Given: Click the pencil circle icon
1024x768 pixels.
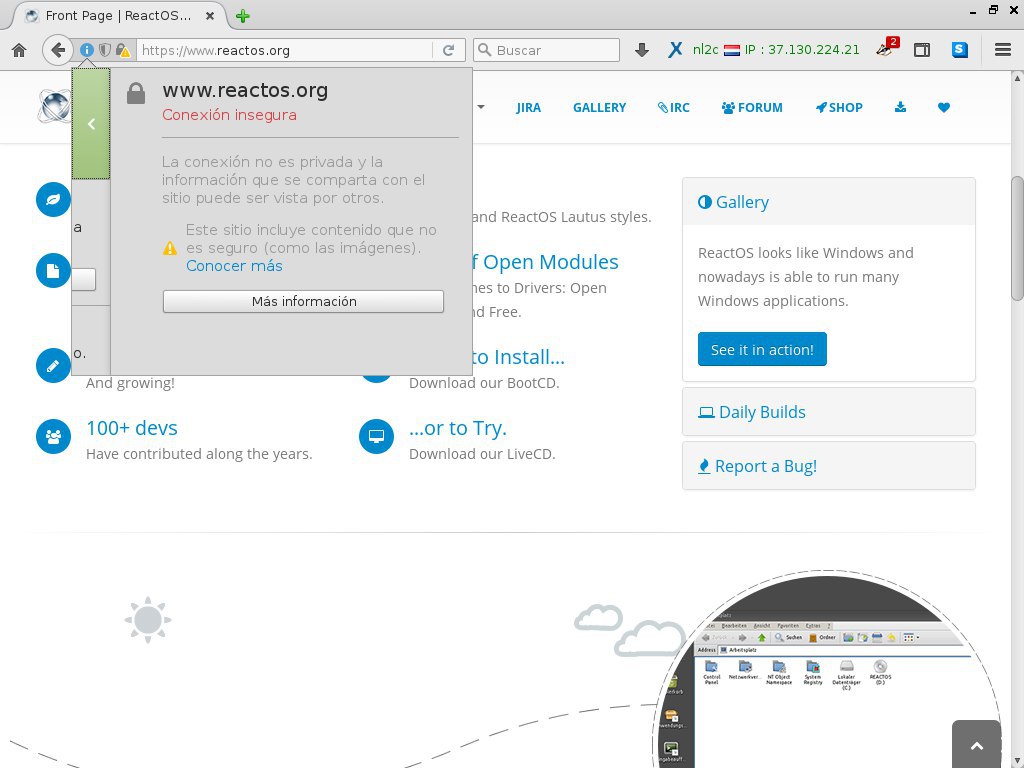Looking at the screenshot, I should (x=54, y=366).
